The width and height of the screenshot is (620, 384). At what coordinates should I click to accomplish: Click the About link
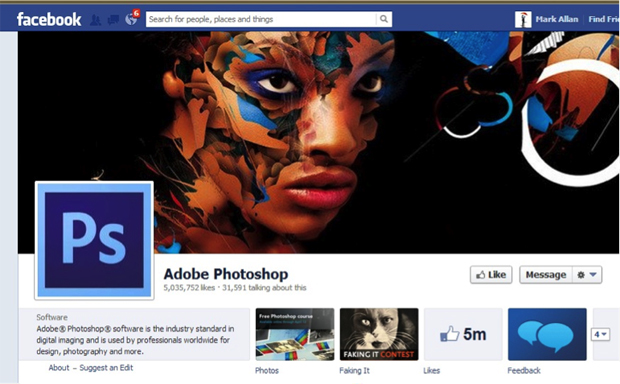coord(59,368)
